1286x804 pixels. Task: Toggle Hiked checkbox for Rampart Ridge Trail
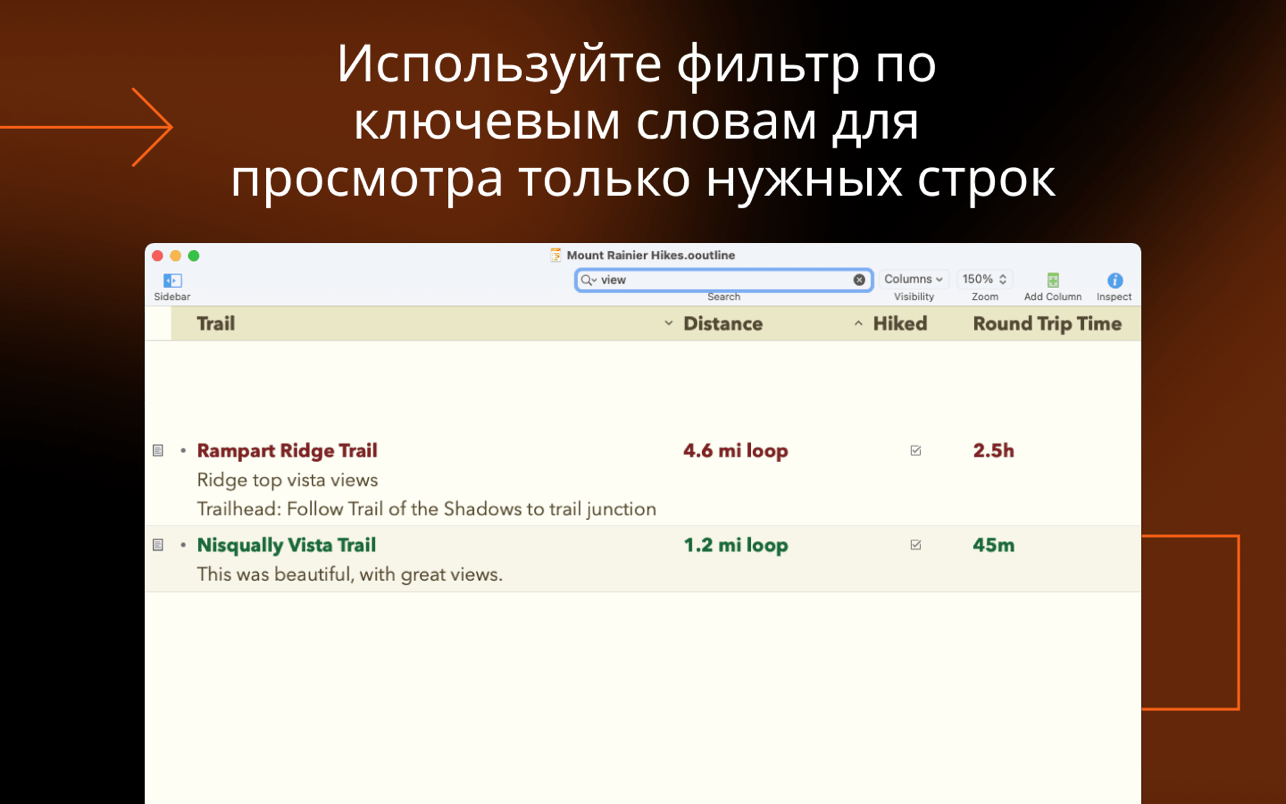click(915, 451)
